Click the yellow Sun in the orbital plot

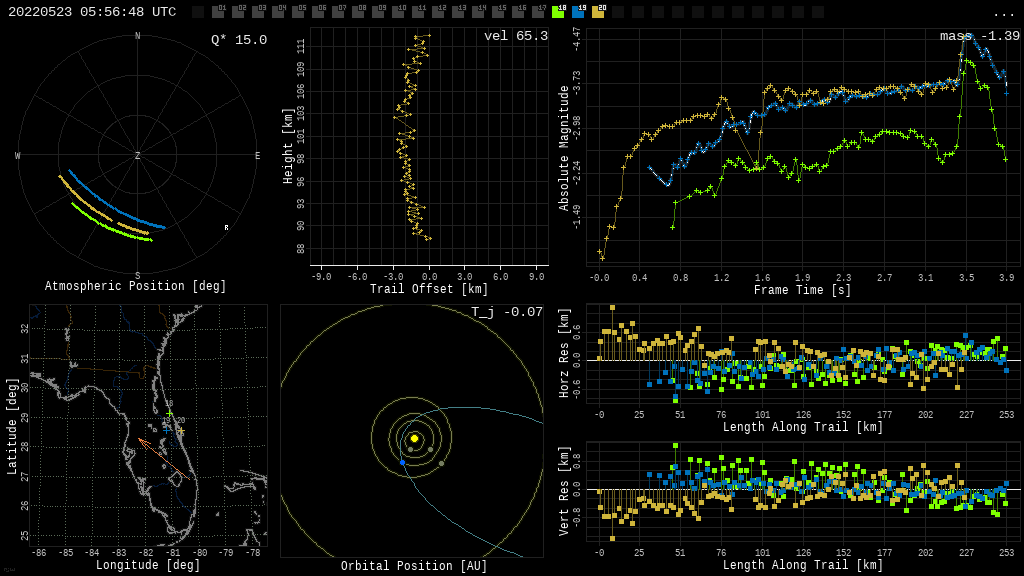coord(414,438)
